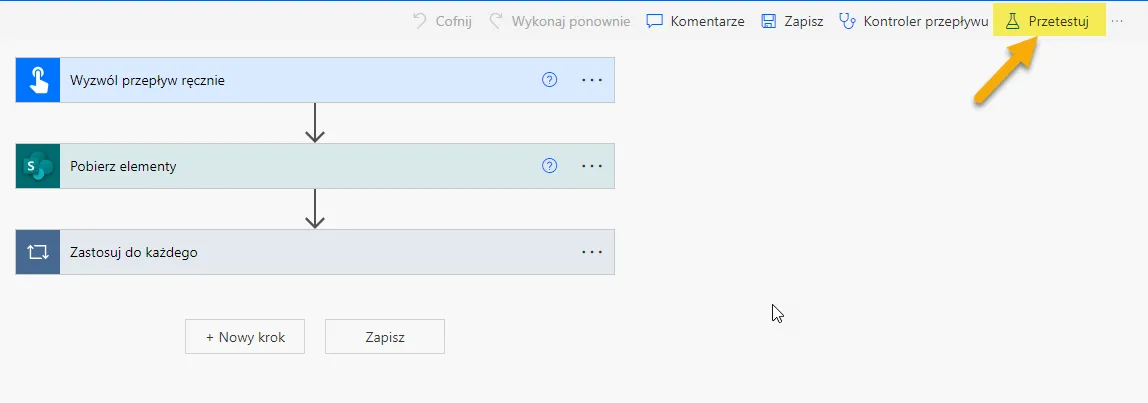Open the Komentarze comments panel
The height and width of the screenshot is (403, 1148).
click(695, 21)
